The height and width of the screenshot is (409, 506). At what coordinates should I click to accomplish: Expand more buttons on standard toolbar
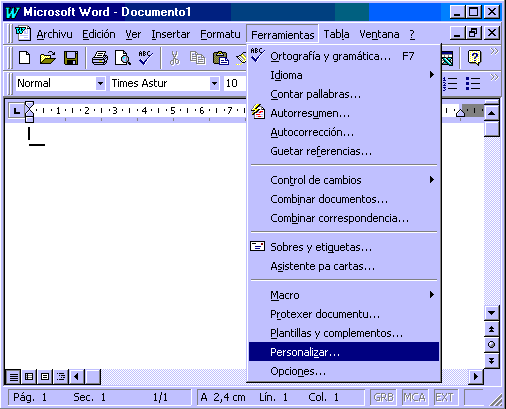[494, 51]
